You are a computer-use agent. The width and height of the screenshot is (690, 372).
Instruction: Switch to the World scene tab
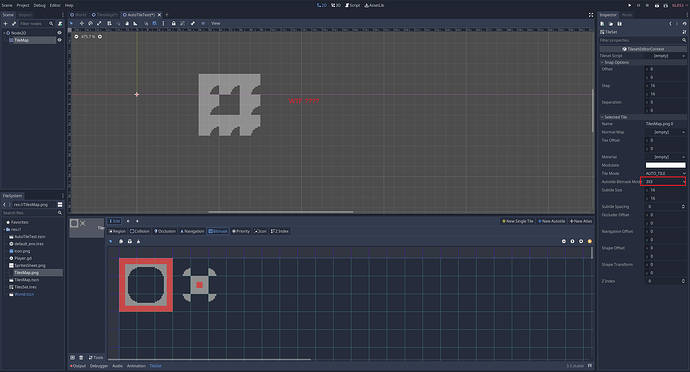point(78,15)
